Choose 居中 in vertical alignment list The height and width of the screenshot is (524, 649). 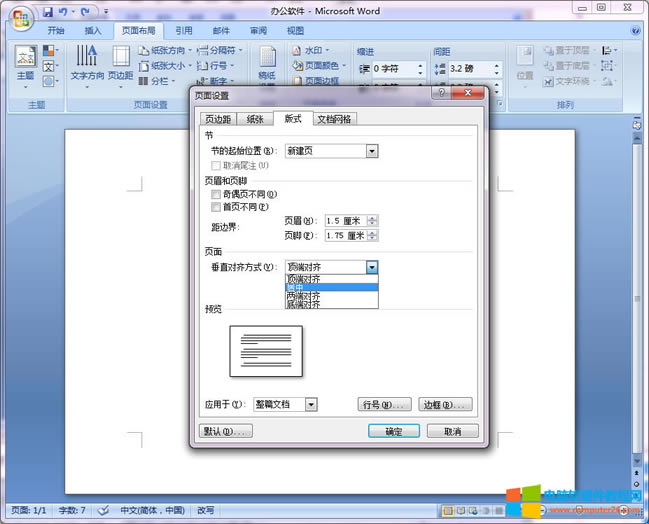point(332,287)
